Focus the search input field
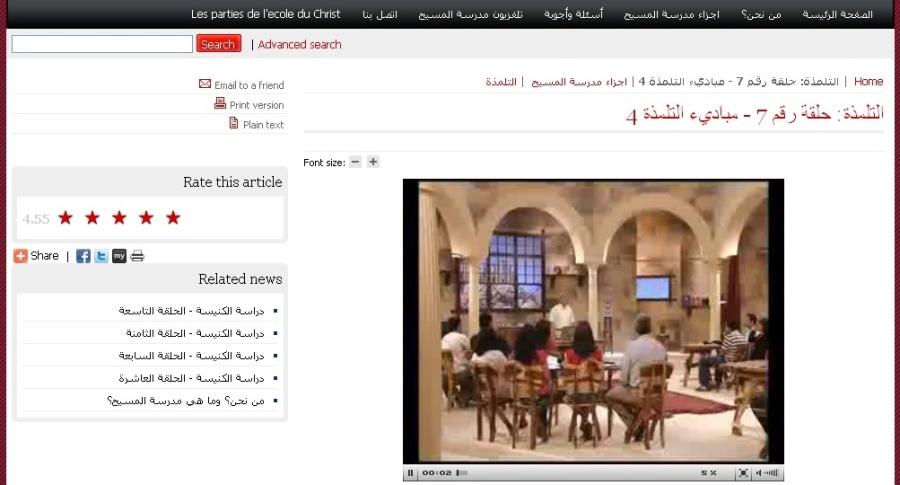This screenshot has height=485, width=900. click(102, 44)
